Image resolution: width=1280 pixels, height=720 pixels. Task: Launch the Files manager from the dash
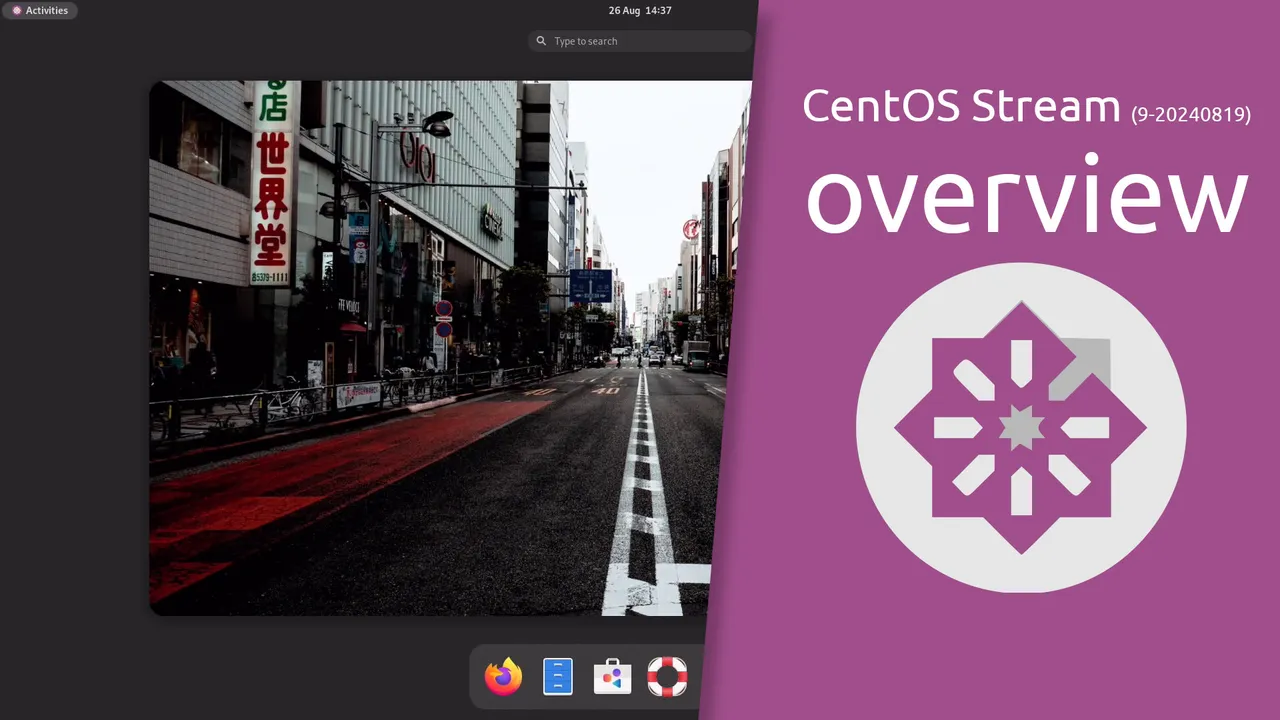(558, 677)
